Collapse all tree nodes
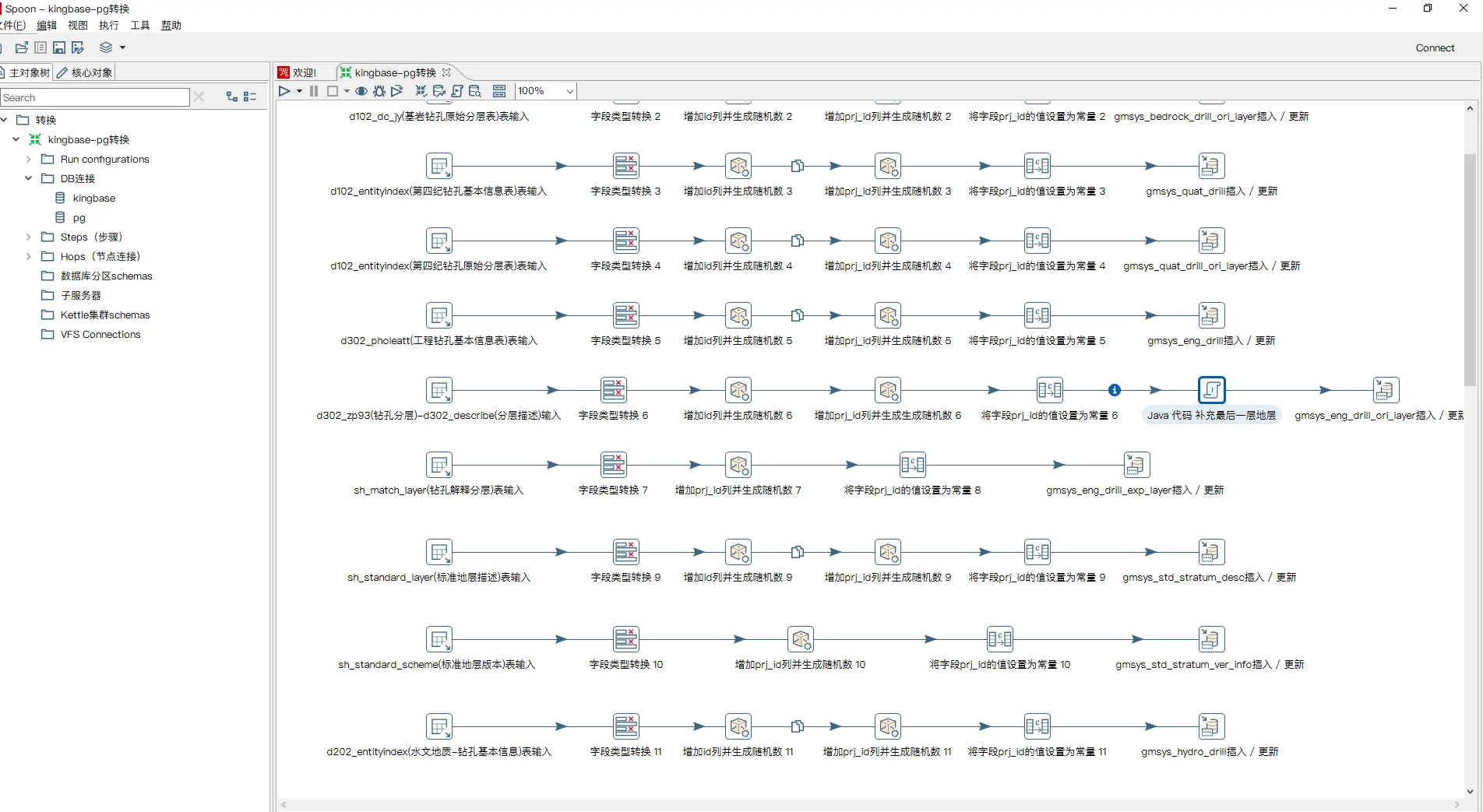1483x812 pixels. (250, 97)
